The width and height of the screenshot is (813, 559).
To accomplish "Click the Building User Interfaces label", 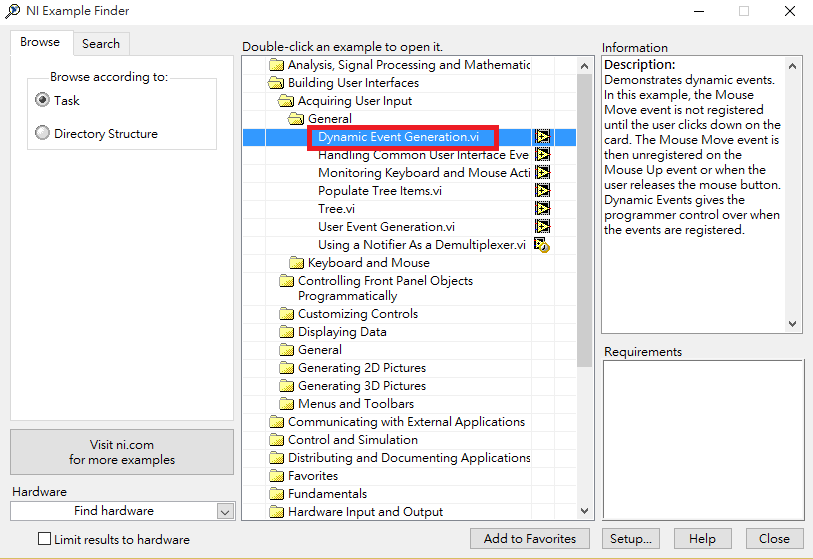I will [x=353, y=83].
